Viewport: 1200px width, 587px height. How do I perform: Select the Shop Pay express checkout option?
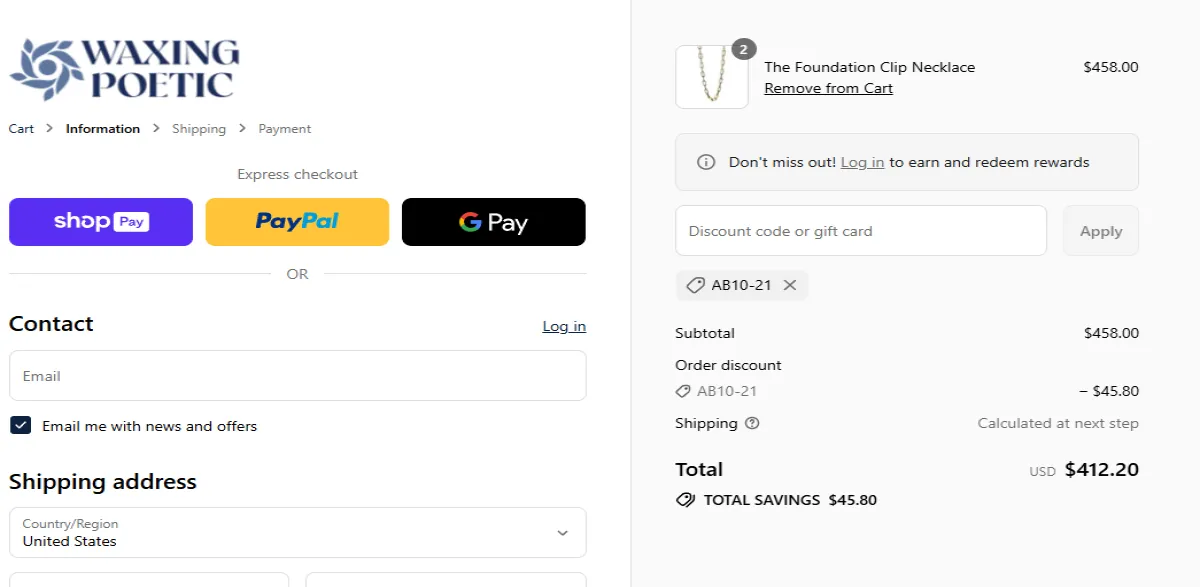coord(100,221)
